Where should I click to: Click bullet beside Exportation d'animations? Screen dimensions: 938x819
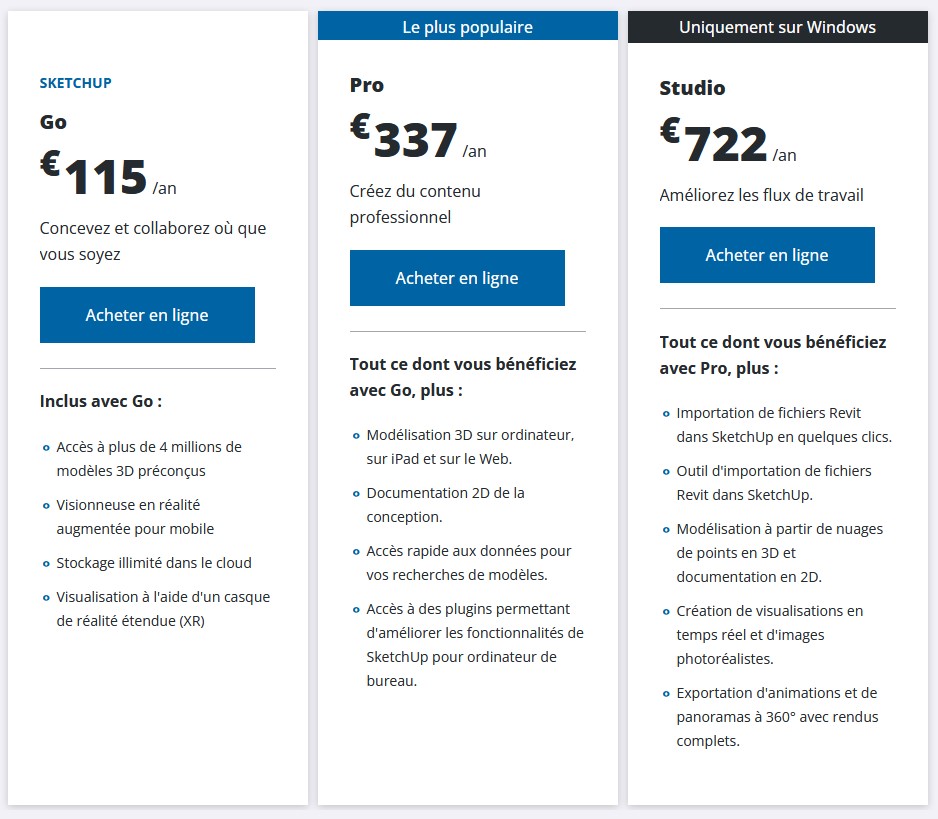pyautogui.click(x=666, y=693)
